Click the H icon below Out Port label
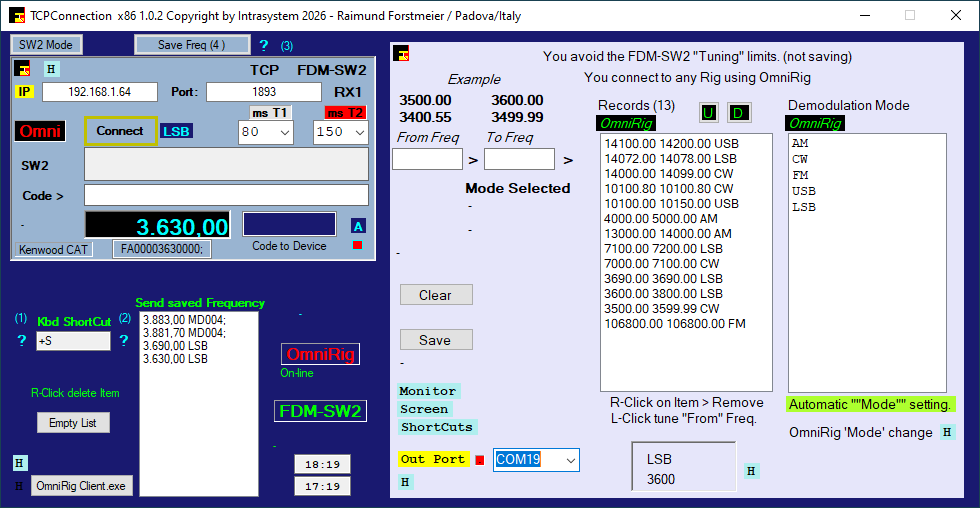This screenshot has width=980, height=508. (x=405, y=482)
